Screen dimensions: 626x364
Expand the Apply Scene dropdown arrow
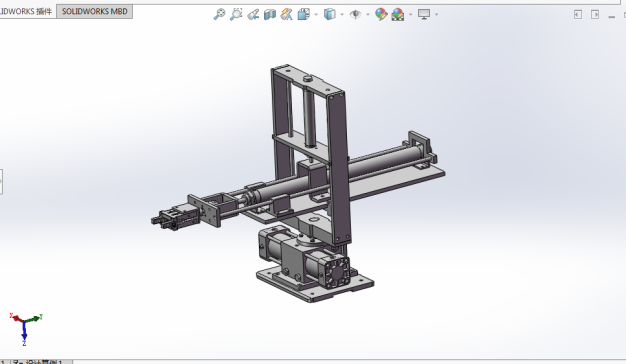[x=410, y=15]
